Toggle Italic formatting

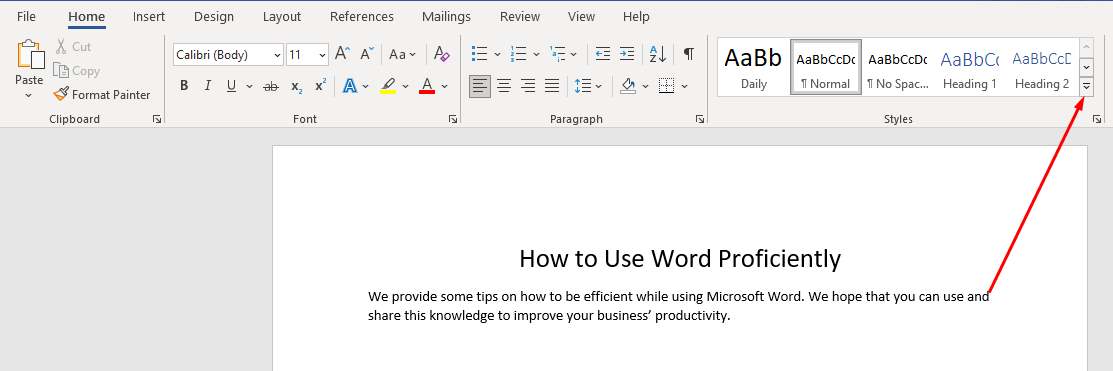pos(207,87)
